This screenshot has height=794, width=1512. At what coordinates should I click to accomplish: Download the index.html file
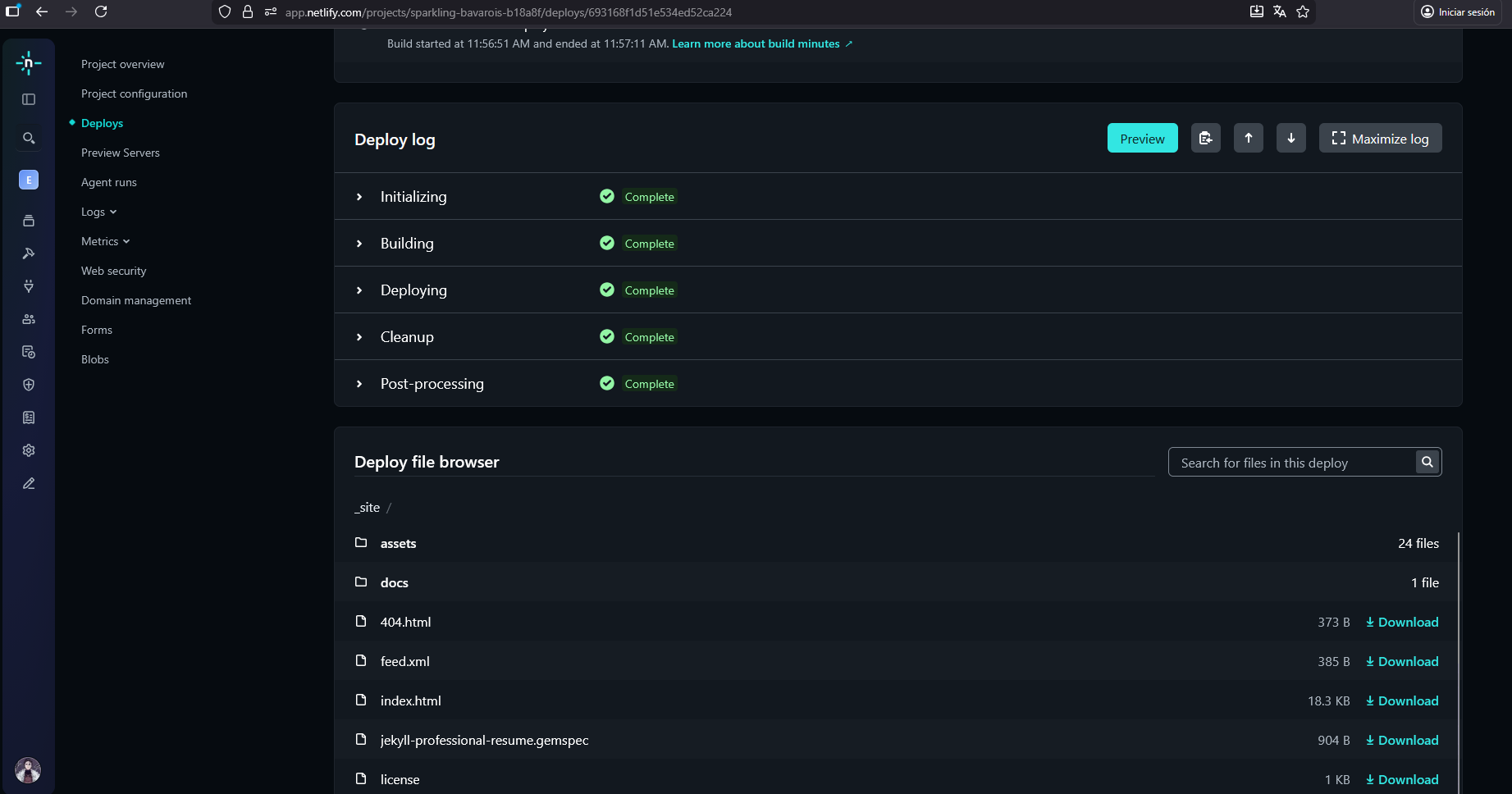(x=1402, y=700)
